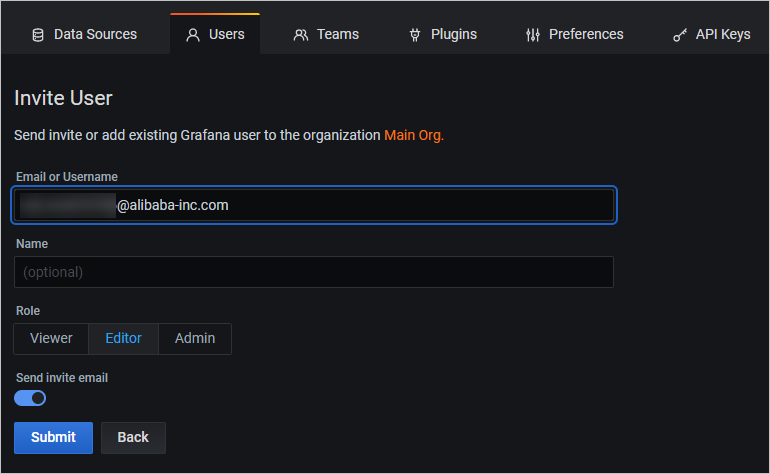
Task: Click the Teams group icon
Action: click(x=300, y=35)
